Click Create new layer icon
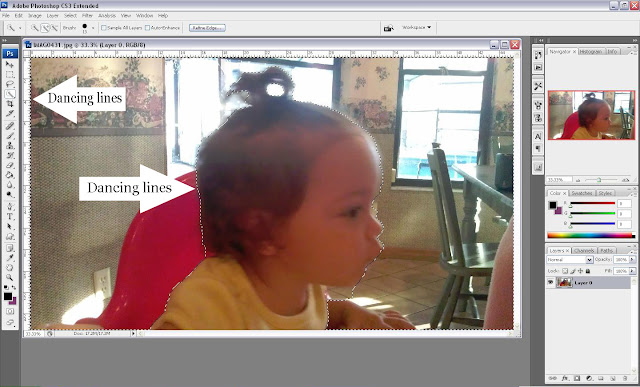The image size is (640, 387). tap(613, 378)
